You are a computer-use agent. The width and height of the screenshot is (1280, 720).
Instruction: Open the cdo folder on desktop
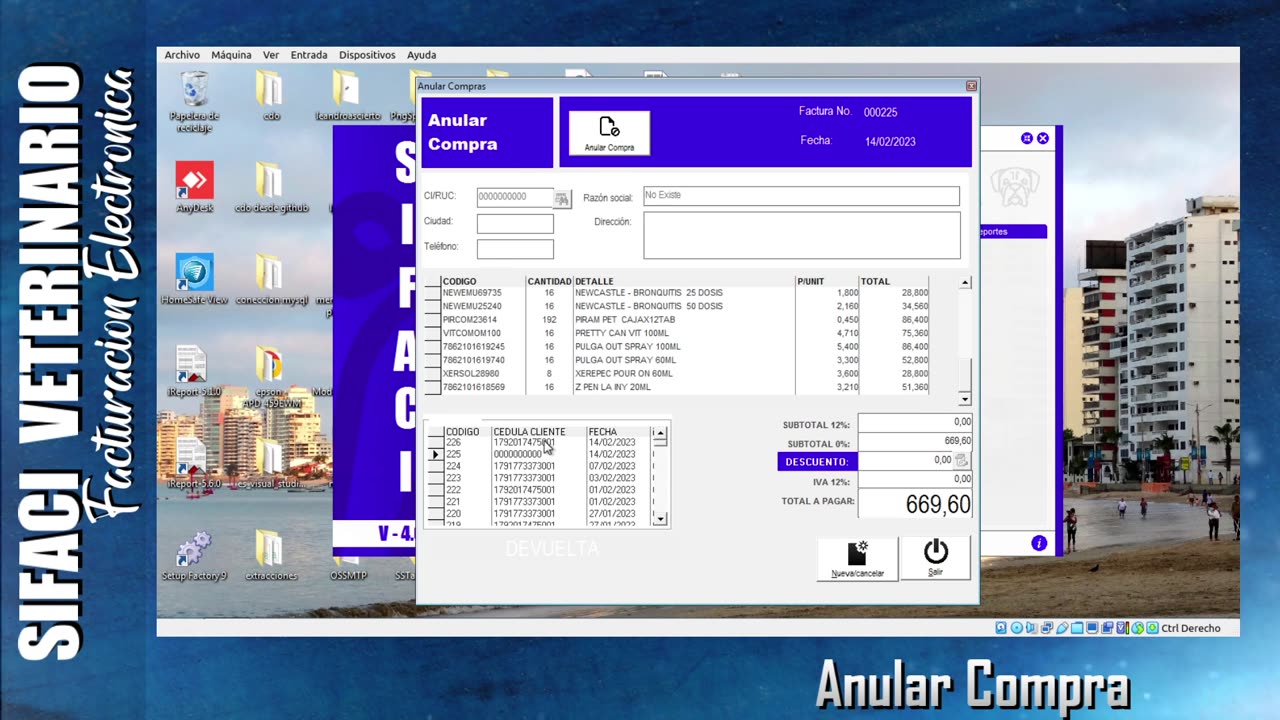tap(271, 96)
